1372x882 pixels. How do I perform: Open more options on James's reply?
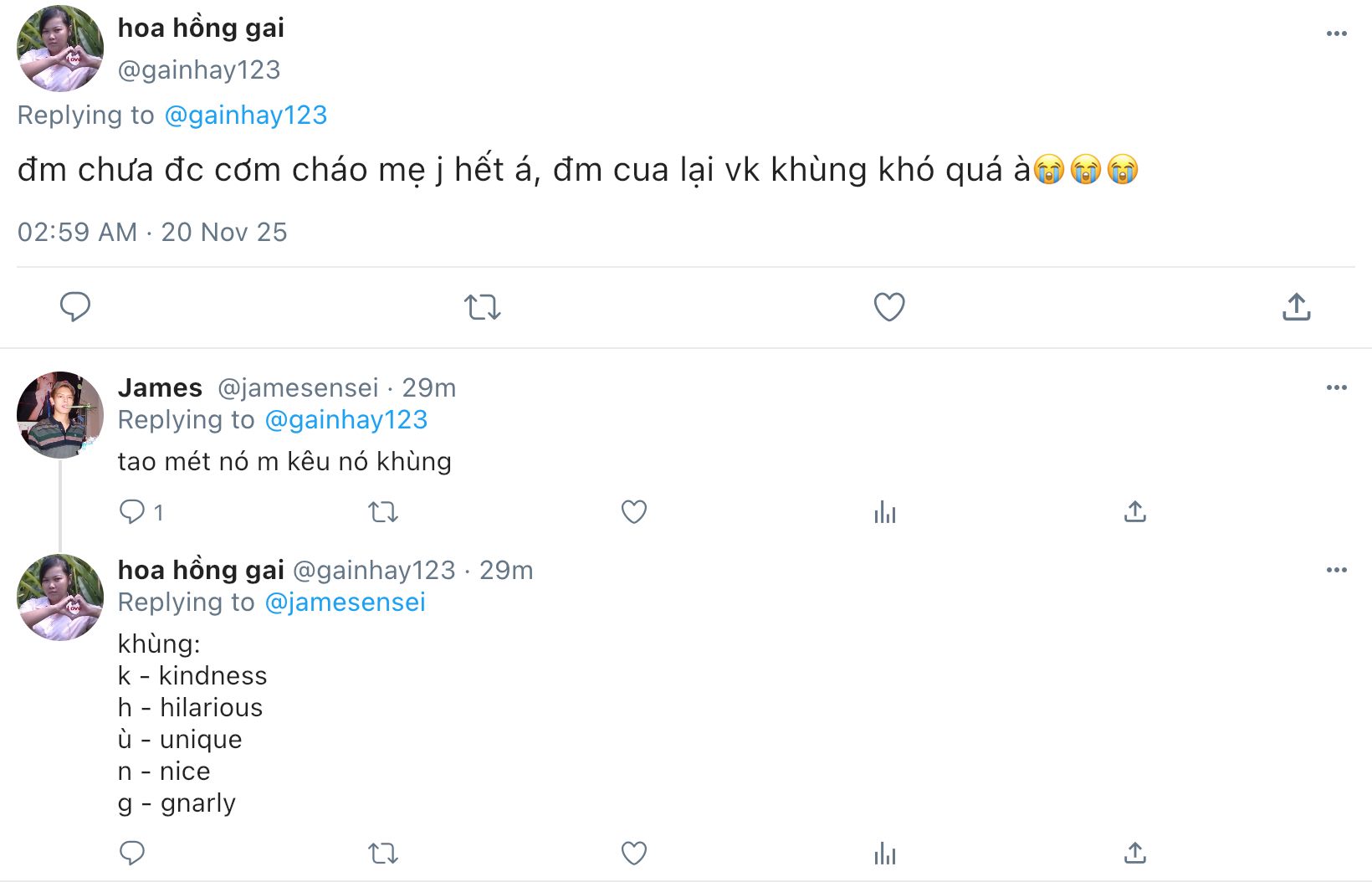click(x=1336, y=387)
